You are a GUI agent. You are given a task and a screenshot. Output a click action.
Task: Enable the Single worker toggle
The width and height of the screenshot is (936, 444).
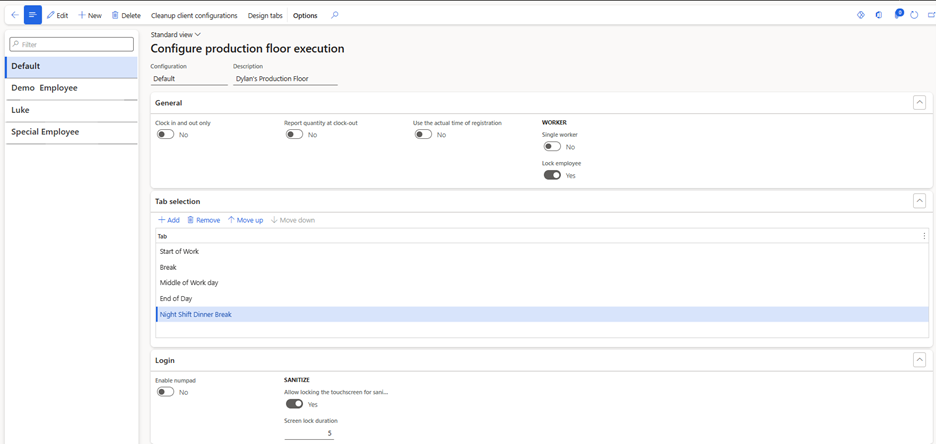click(552, 146)
